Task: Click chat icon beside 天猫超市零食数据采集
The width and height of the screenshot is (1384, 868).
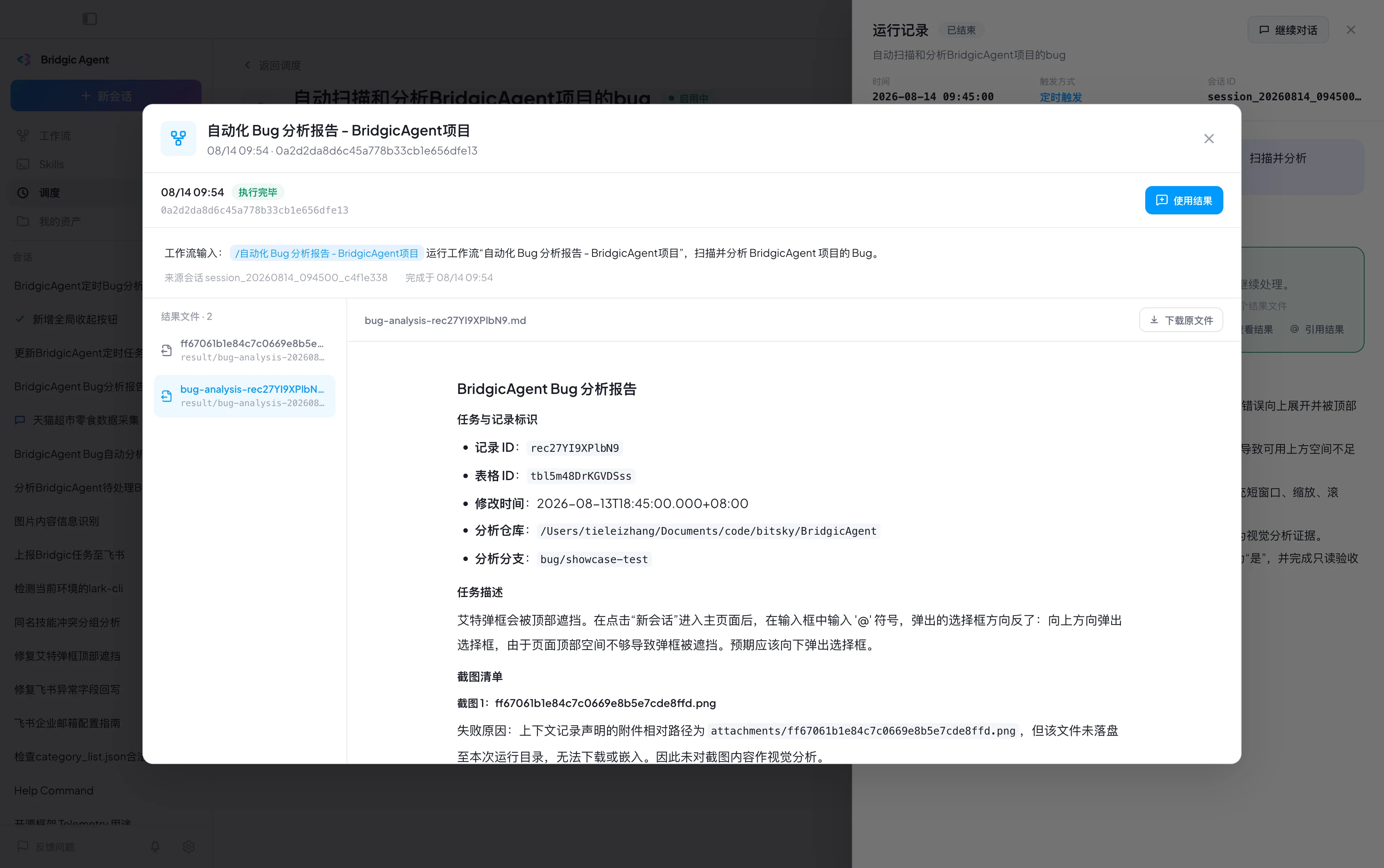Action: coord(20,420)
